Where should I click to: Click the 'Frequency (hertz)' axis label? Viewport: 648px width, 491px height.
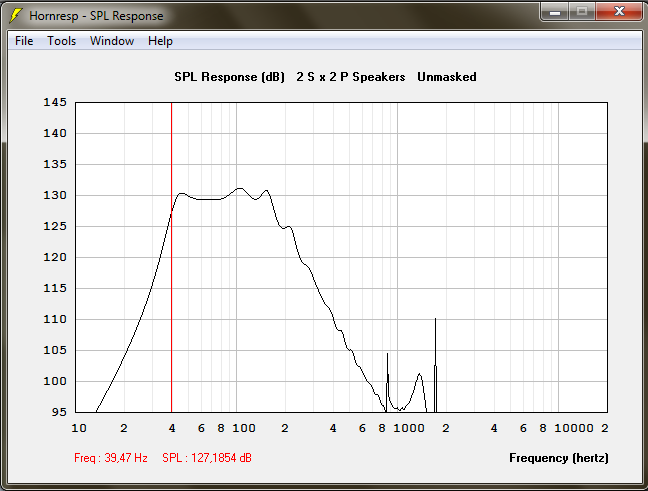(558, 458)
